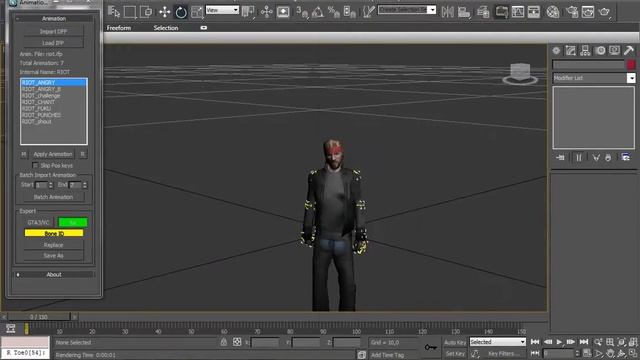Click the object color swatch

[x=631, y=64]
